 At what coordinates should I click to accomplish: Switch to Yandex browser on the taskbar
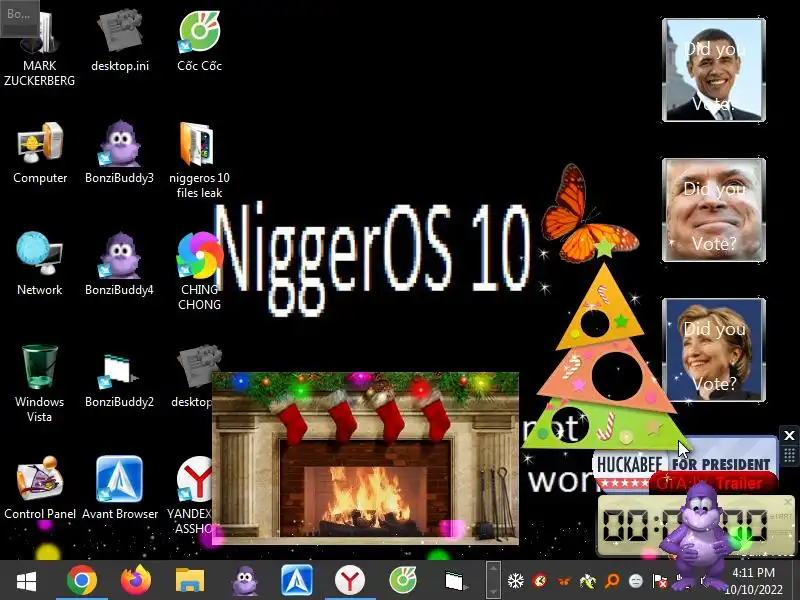(x=350, y=581)
